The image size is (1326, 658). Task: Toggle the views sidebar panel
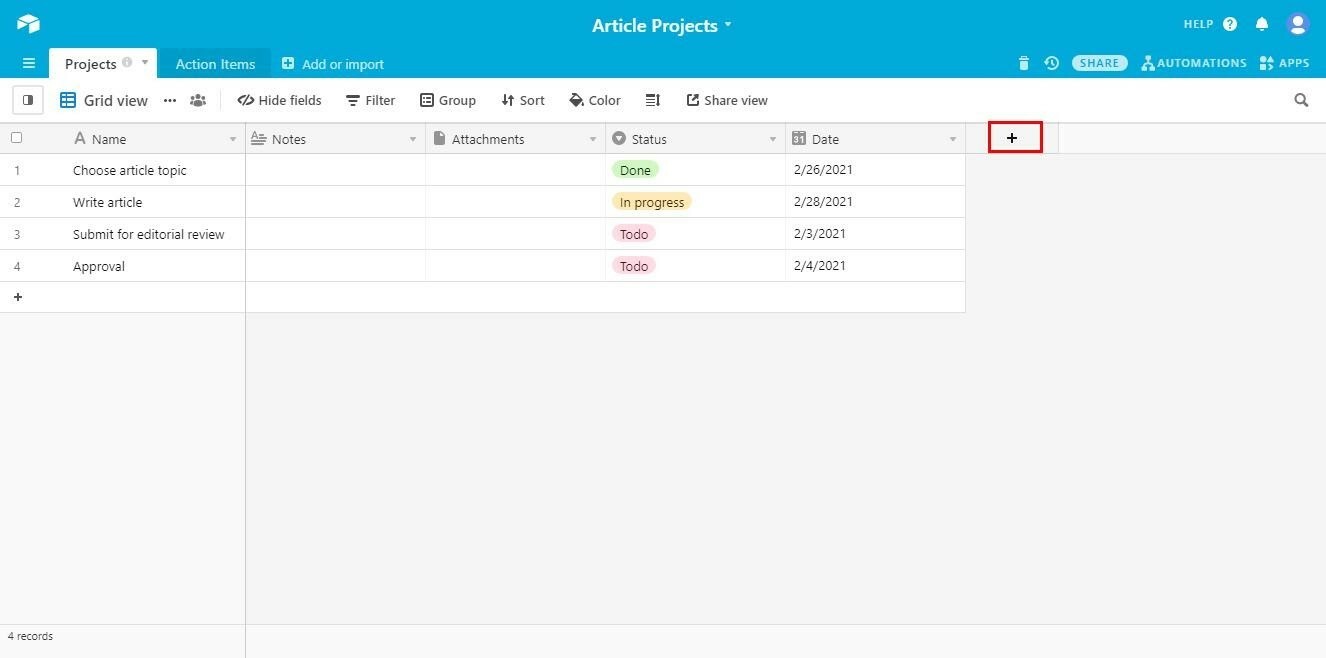click(x=28, y=100)
